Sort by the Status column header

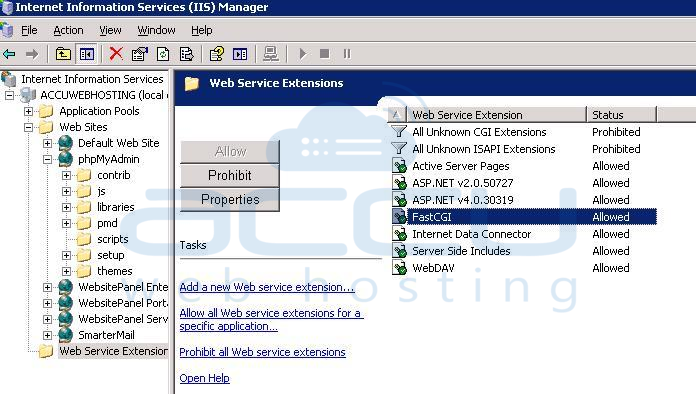(x=621, y=114)
